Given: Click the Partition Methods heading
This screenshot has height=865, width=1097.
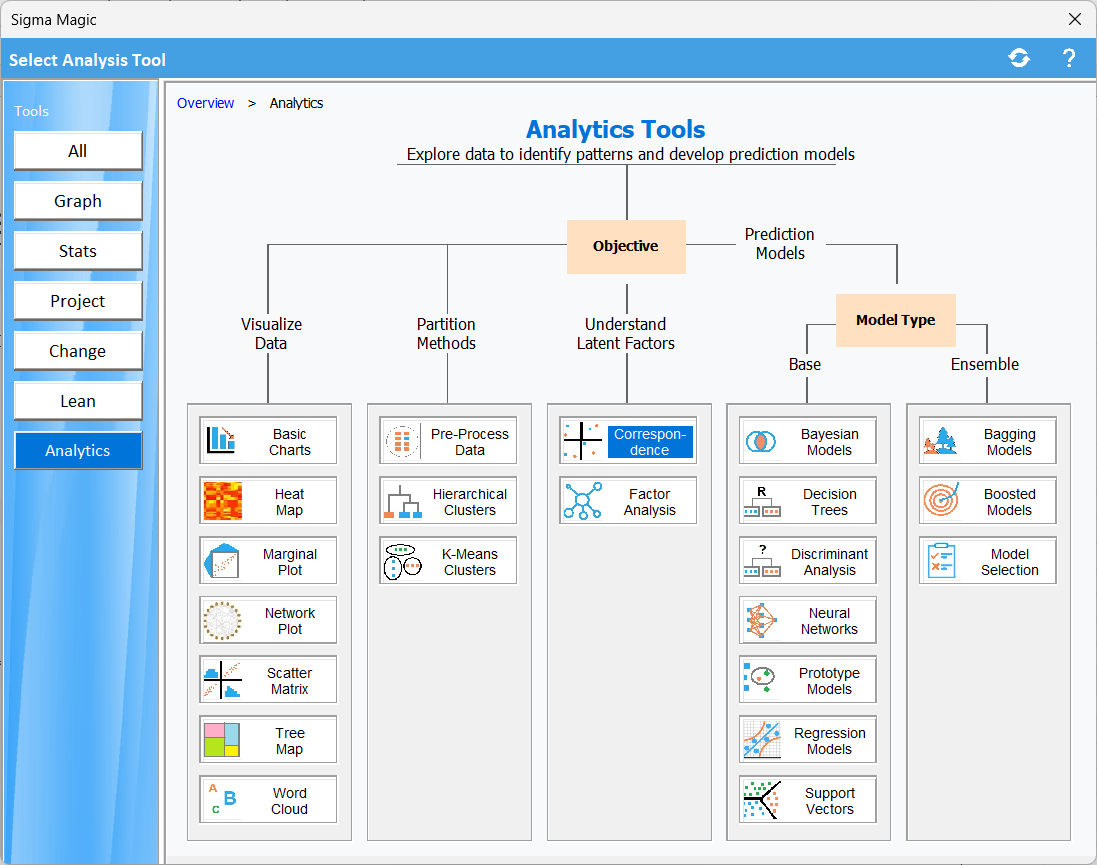Looking at the screenshot, I should (446, 334).
